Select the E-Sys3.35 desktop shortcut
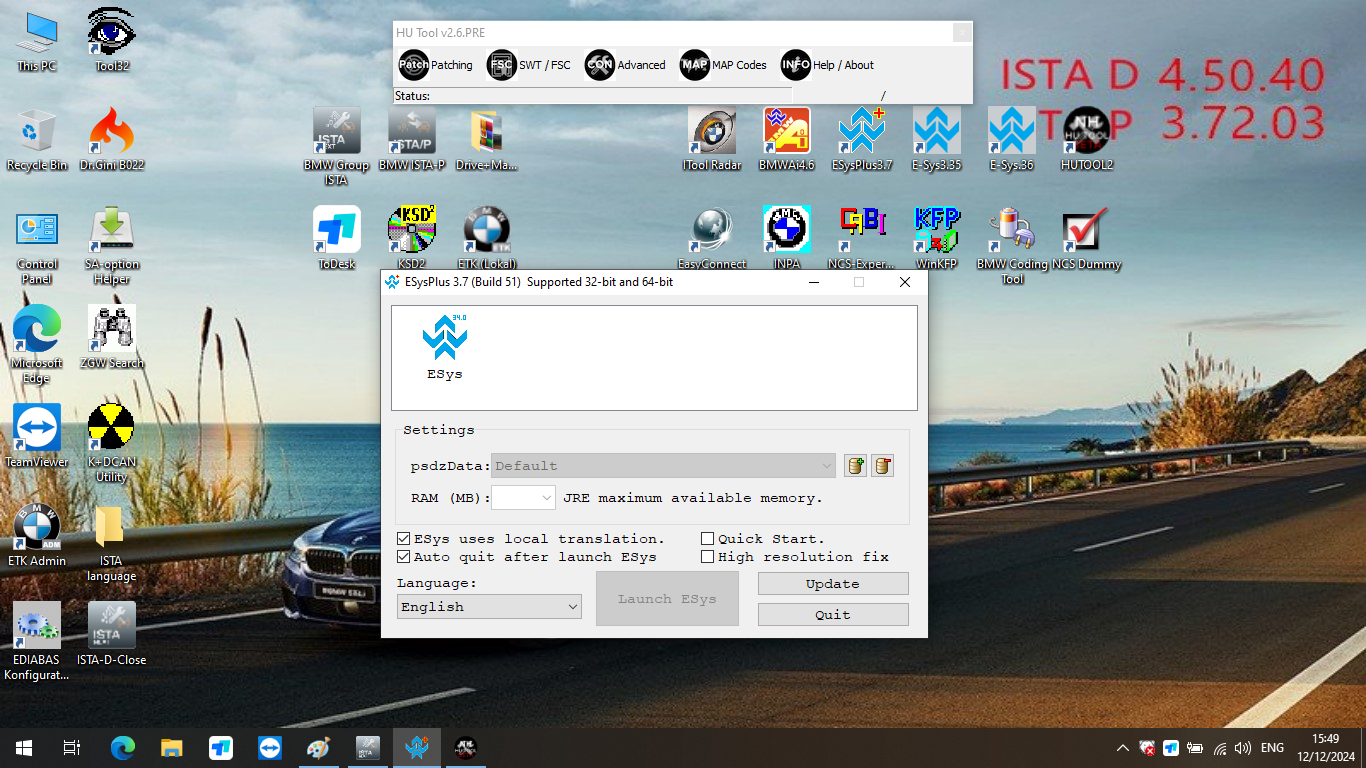 click(x=937, y=139)
